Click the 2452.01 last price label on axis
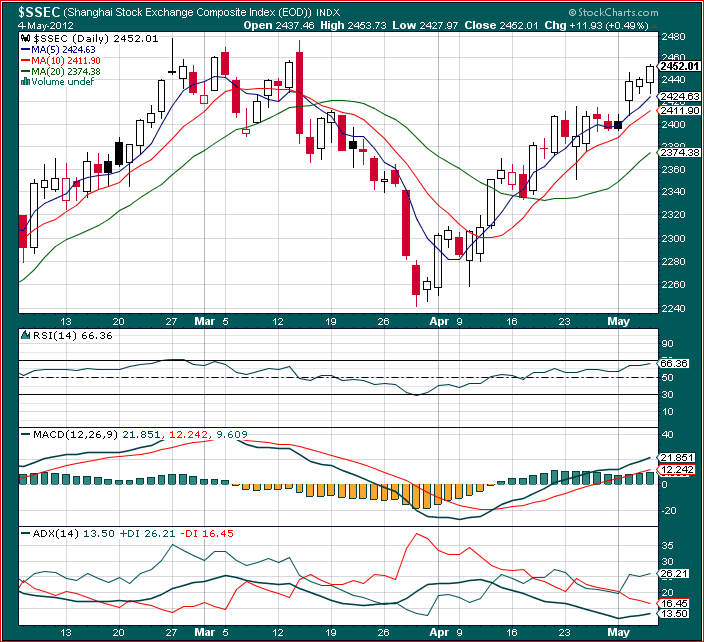 tap(680, 66)
